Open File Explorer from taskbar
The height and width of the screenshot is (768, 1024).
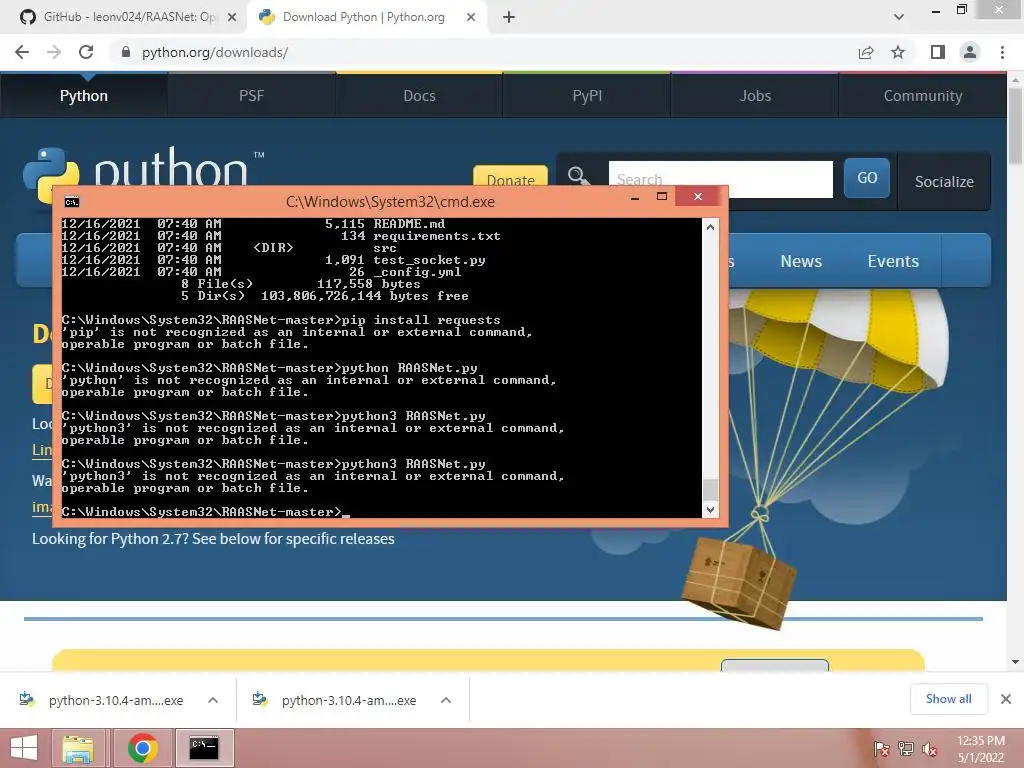[x=78, y=748]
